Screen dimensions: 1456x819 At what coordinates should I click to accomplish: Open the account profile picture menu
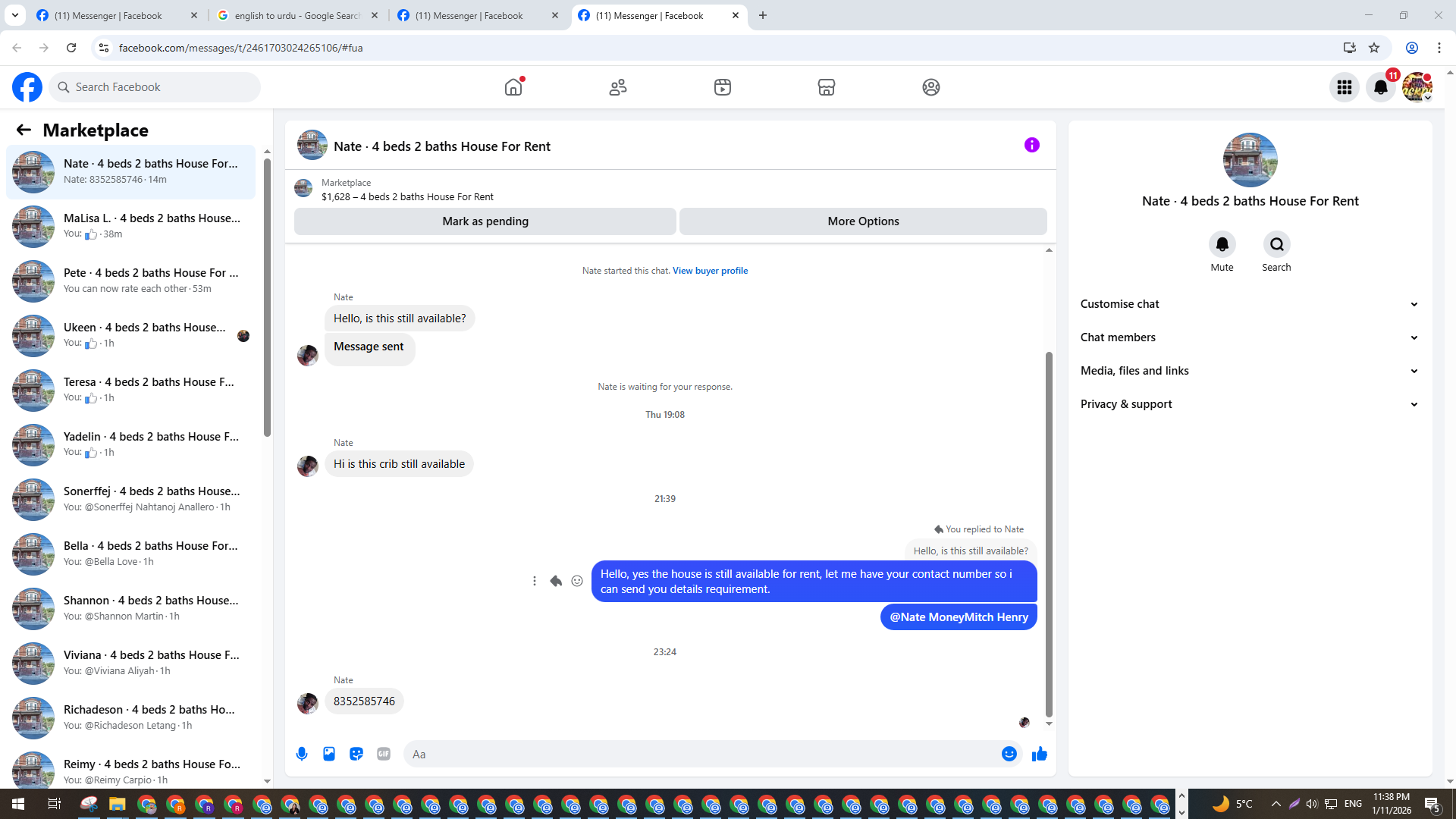point(1417,87)
